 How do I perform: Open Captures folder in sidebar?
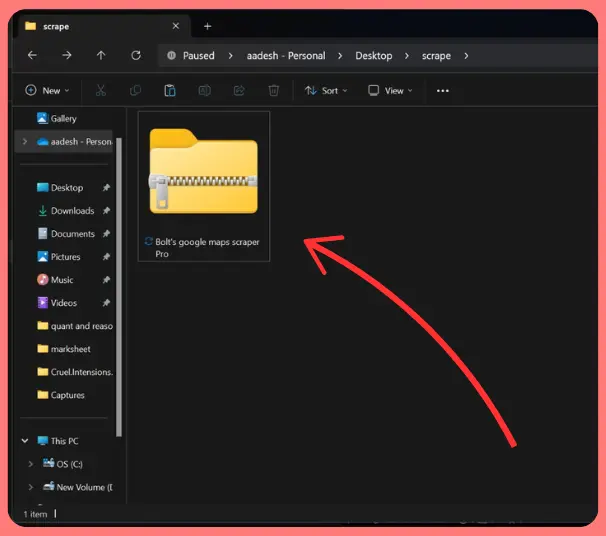(x=61, y=395)
